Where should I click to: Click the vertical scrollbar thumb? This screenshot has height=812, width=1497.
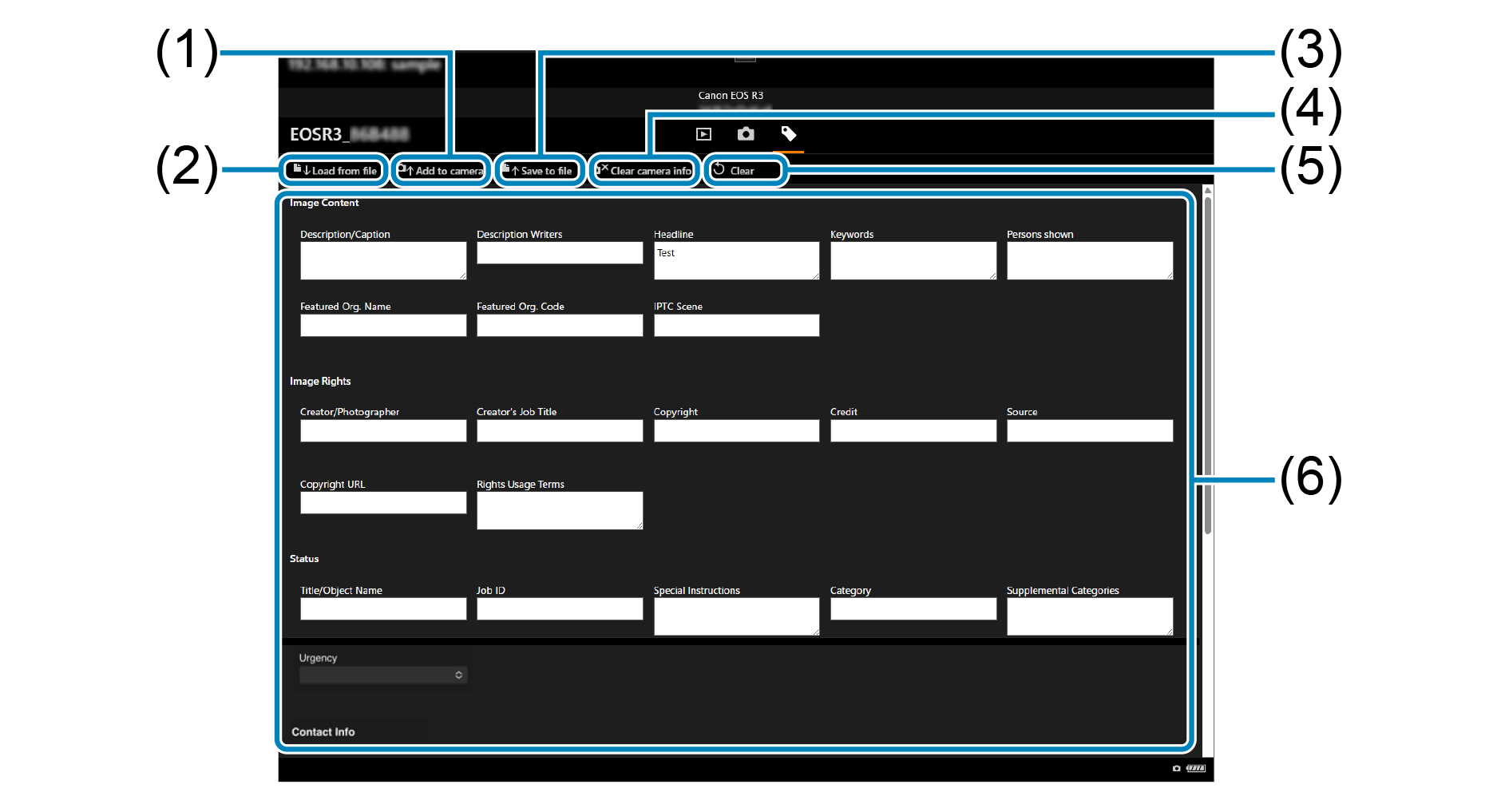(x=1207, y=359)
